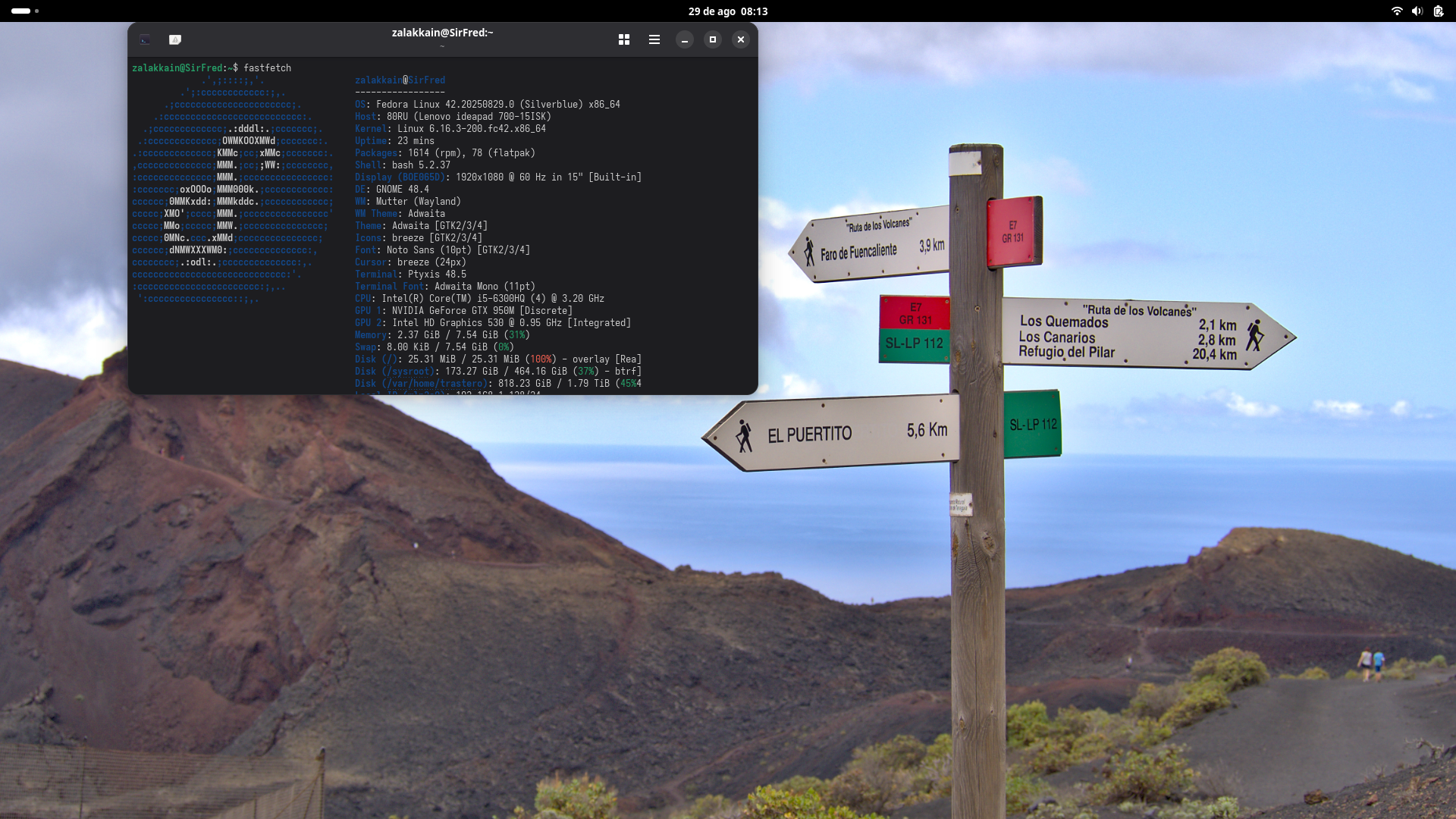Click the Fedora ASCII logo in terminal
The image size is (1456, 819).
[232, 189]
